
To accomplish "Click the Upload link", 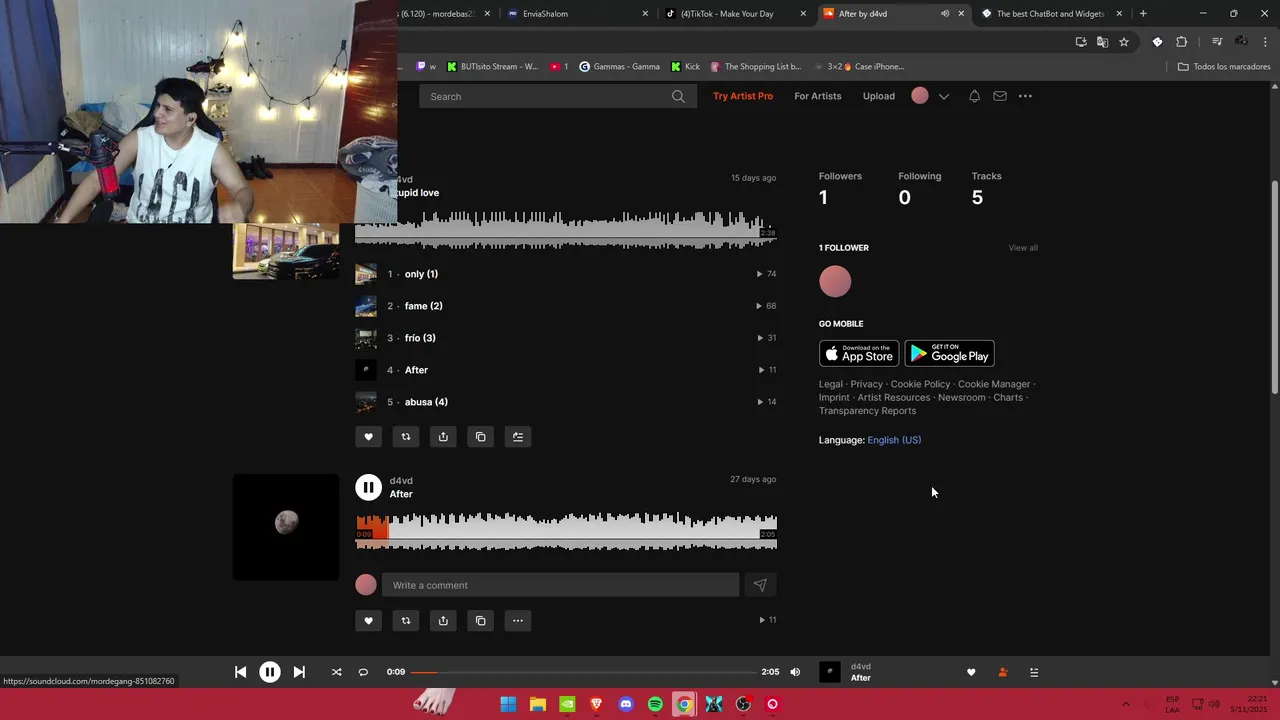I will click(879, 96).
